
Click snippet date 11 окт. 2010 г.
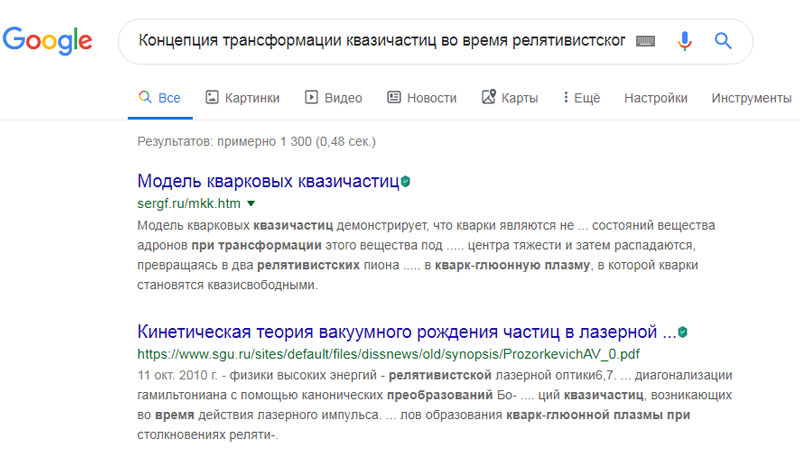tap(178, 375)
